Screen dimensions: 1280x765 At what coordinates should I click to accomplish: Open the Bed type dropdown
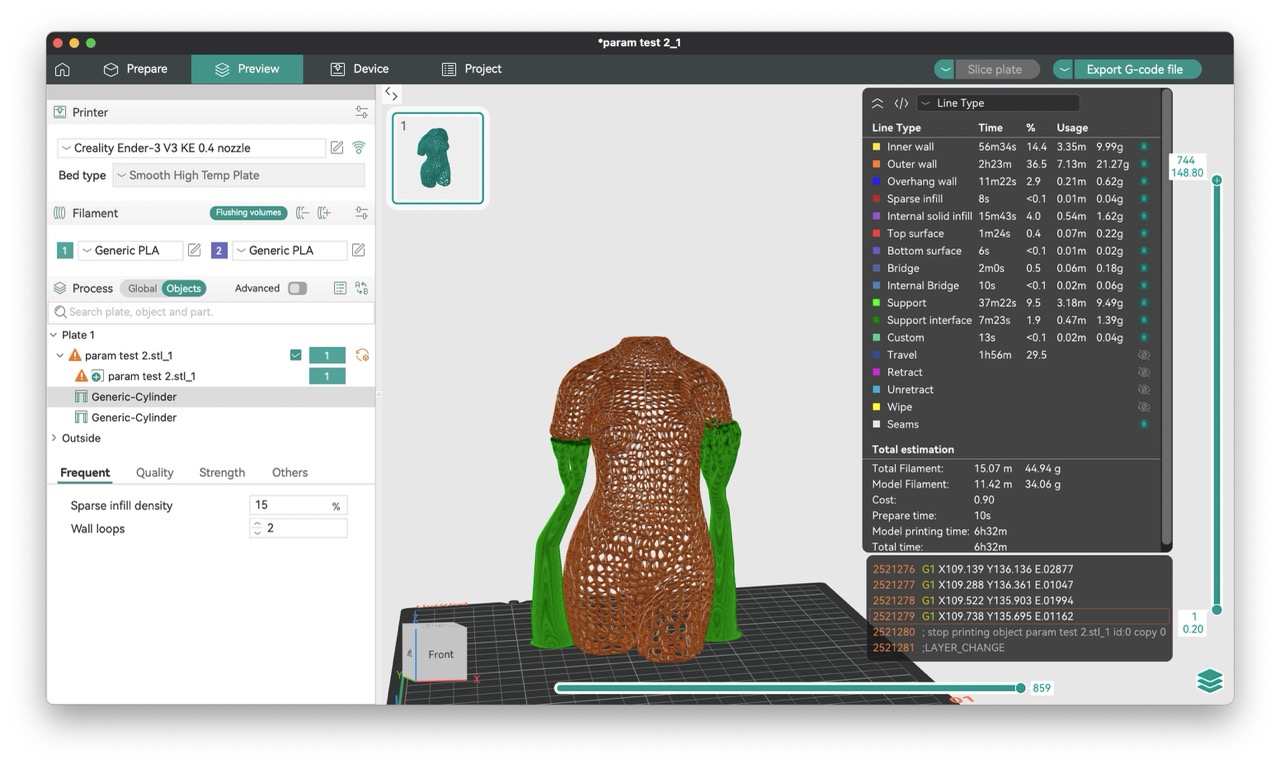click(238, 175)
